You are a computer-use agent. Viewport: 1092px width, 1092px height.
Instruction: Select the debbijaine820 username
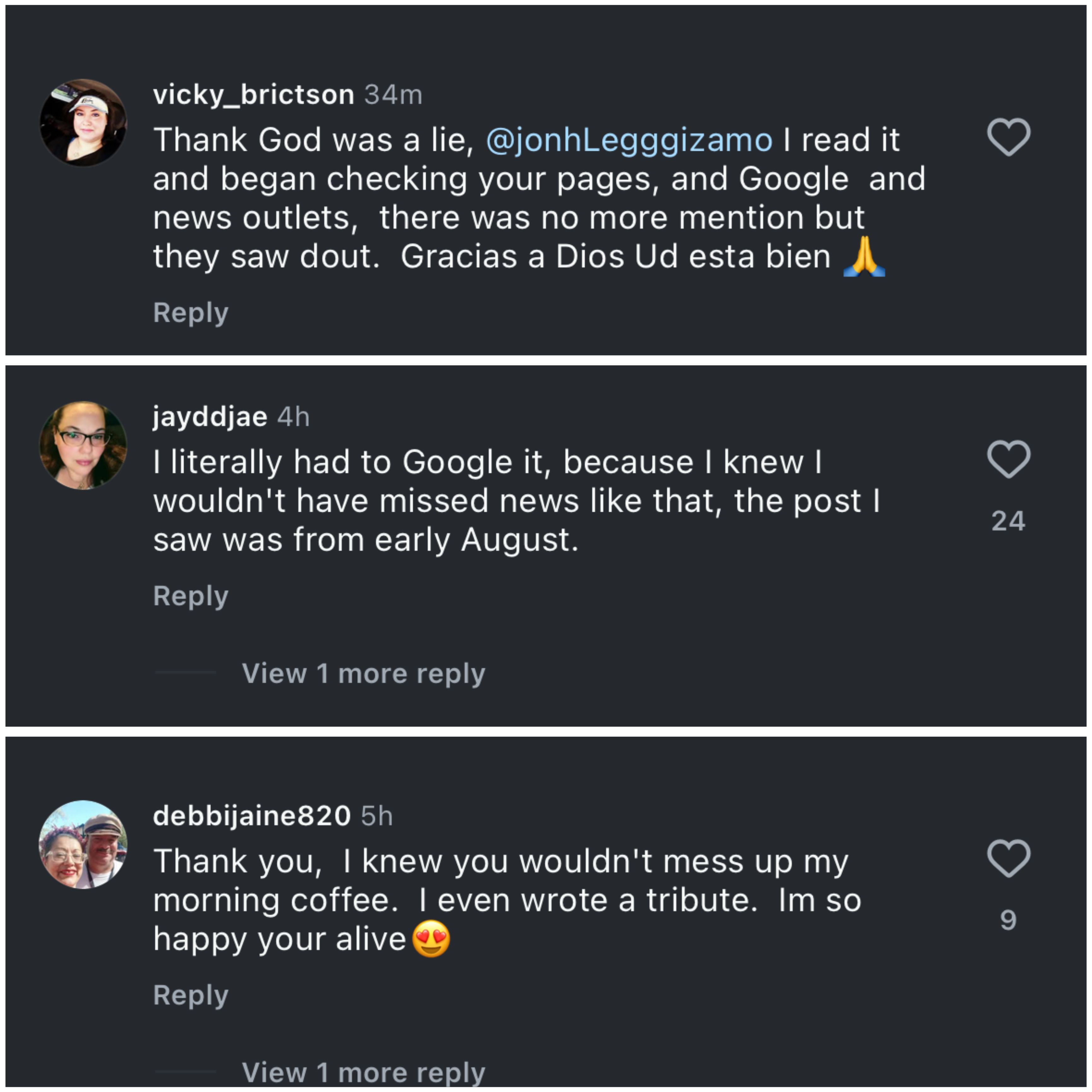(252, 816)
